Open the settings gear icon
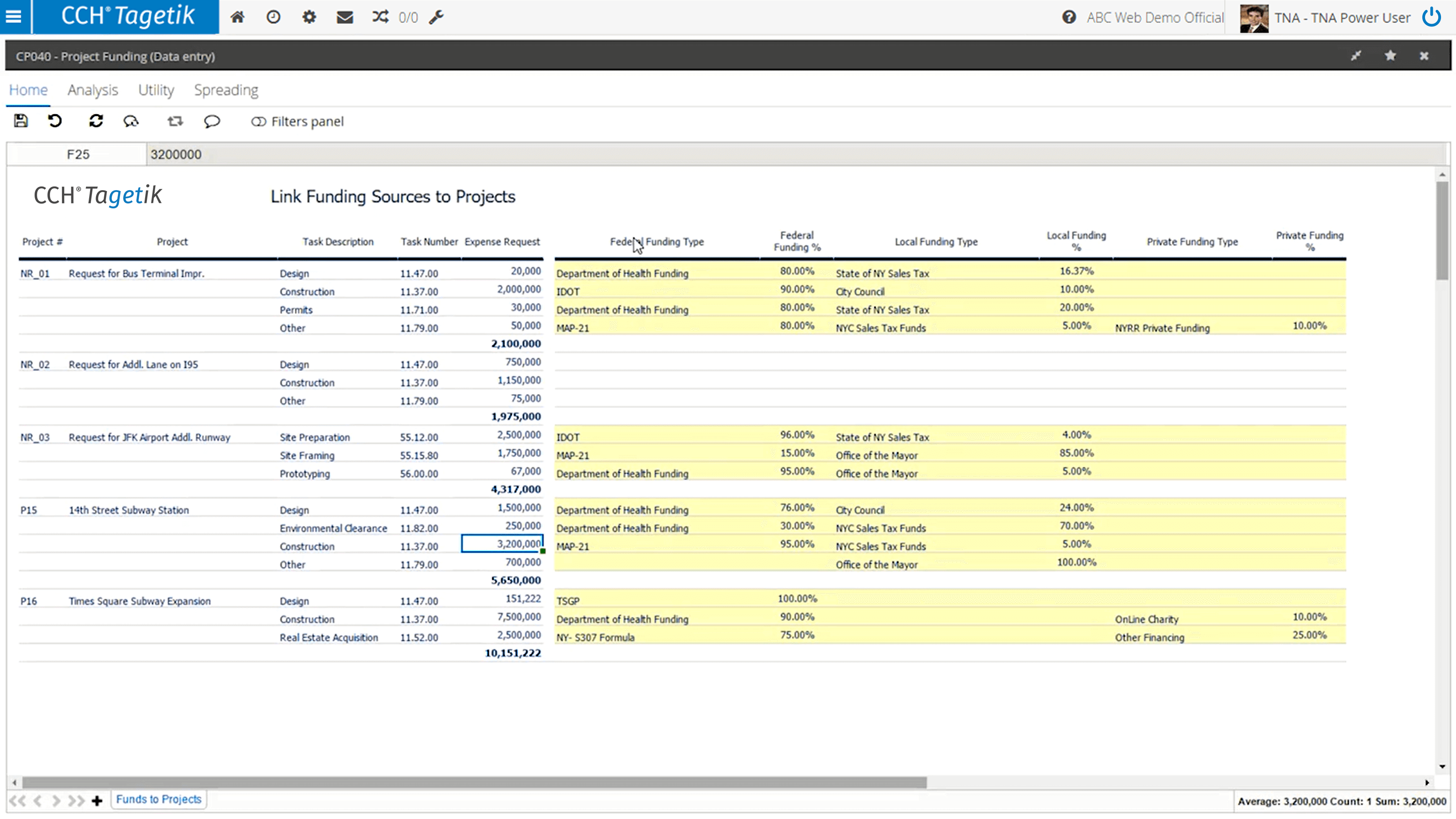The image size is (1456, 819). pyautogui.click(x=309, y=17)
